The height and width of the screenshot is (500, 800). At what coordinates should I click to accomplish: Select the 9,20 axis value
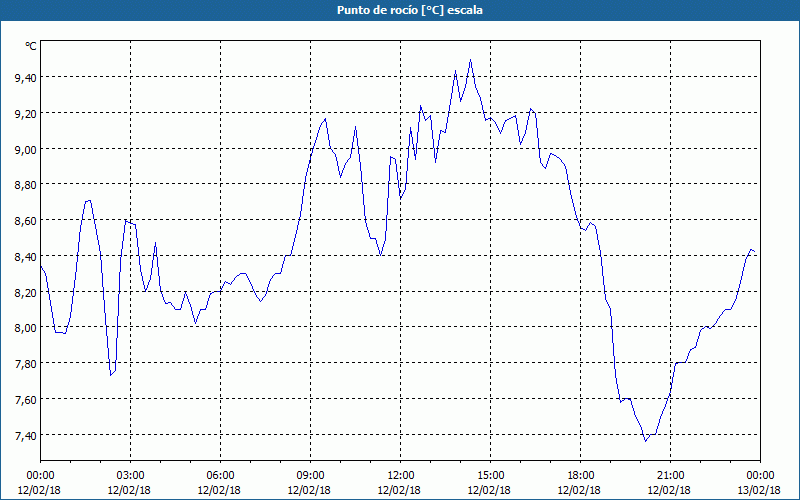point(25,113)
